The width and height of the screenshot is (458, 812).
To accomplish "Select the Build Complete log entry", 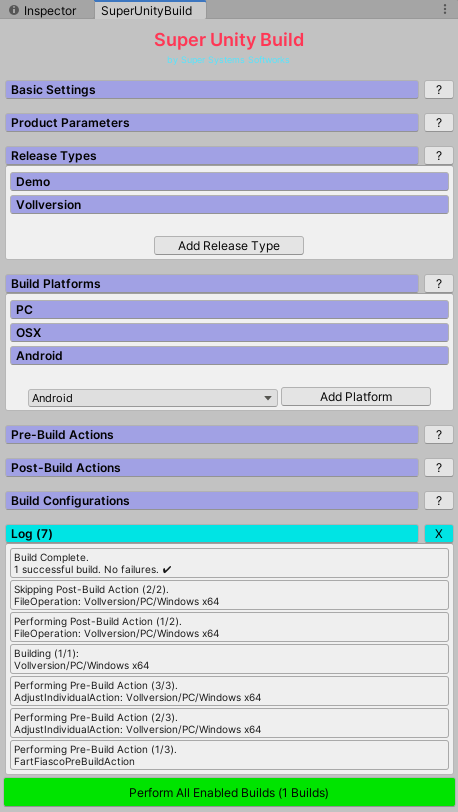I will click(x=230, y=563).
